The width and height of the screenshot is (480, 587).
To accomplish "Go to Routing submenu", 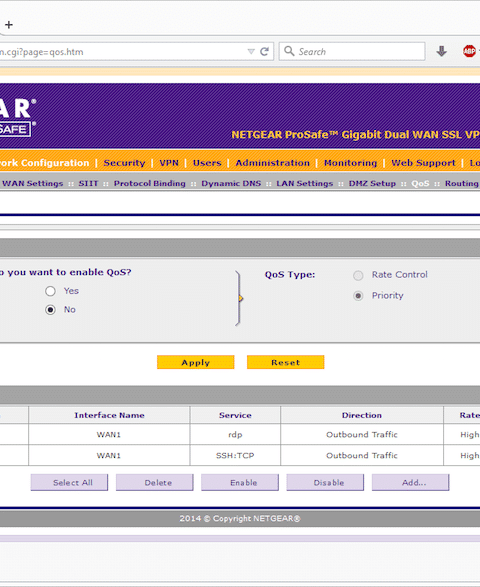I will 462,183.
